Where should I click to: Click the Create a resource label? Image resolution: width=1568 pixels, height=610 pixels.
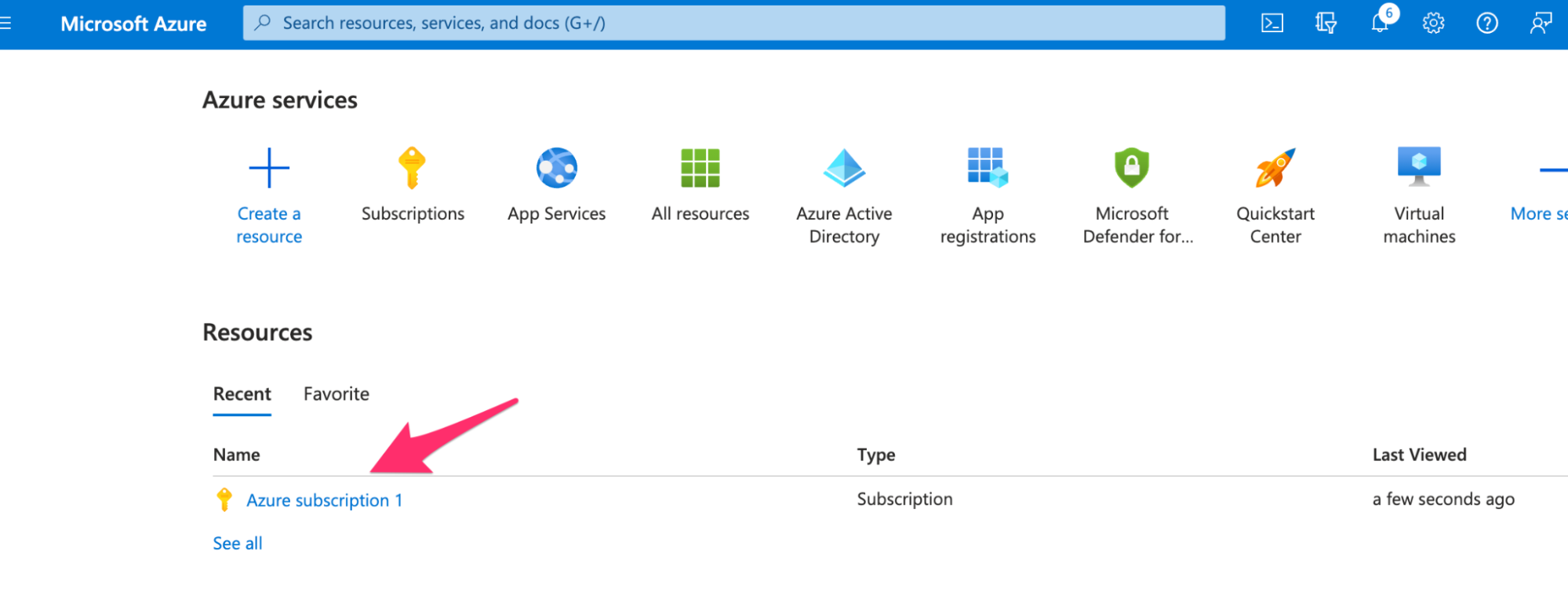269,225
